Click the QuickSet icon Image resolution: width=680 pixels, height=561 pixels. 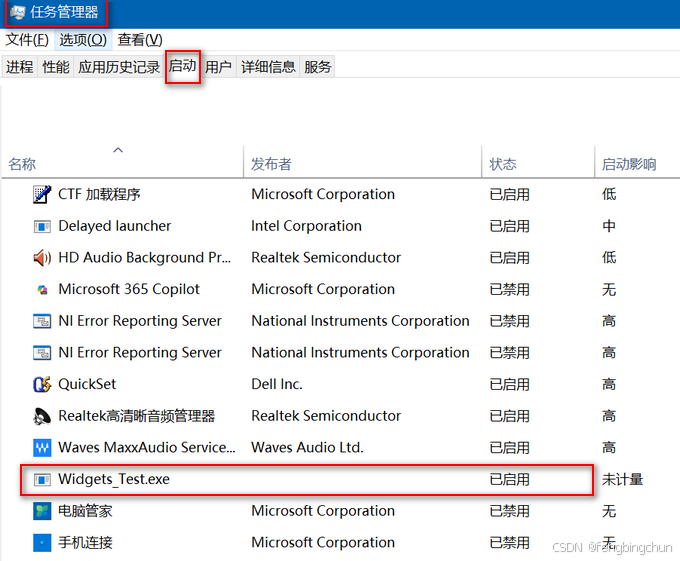point(42,385)
